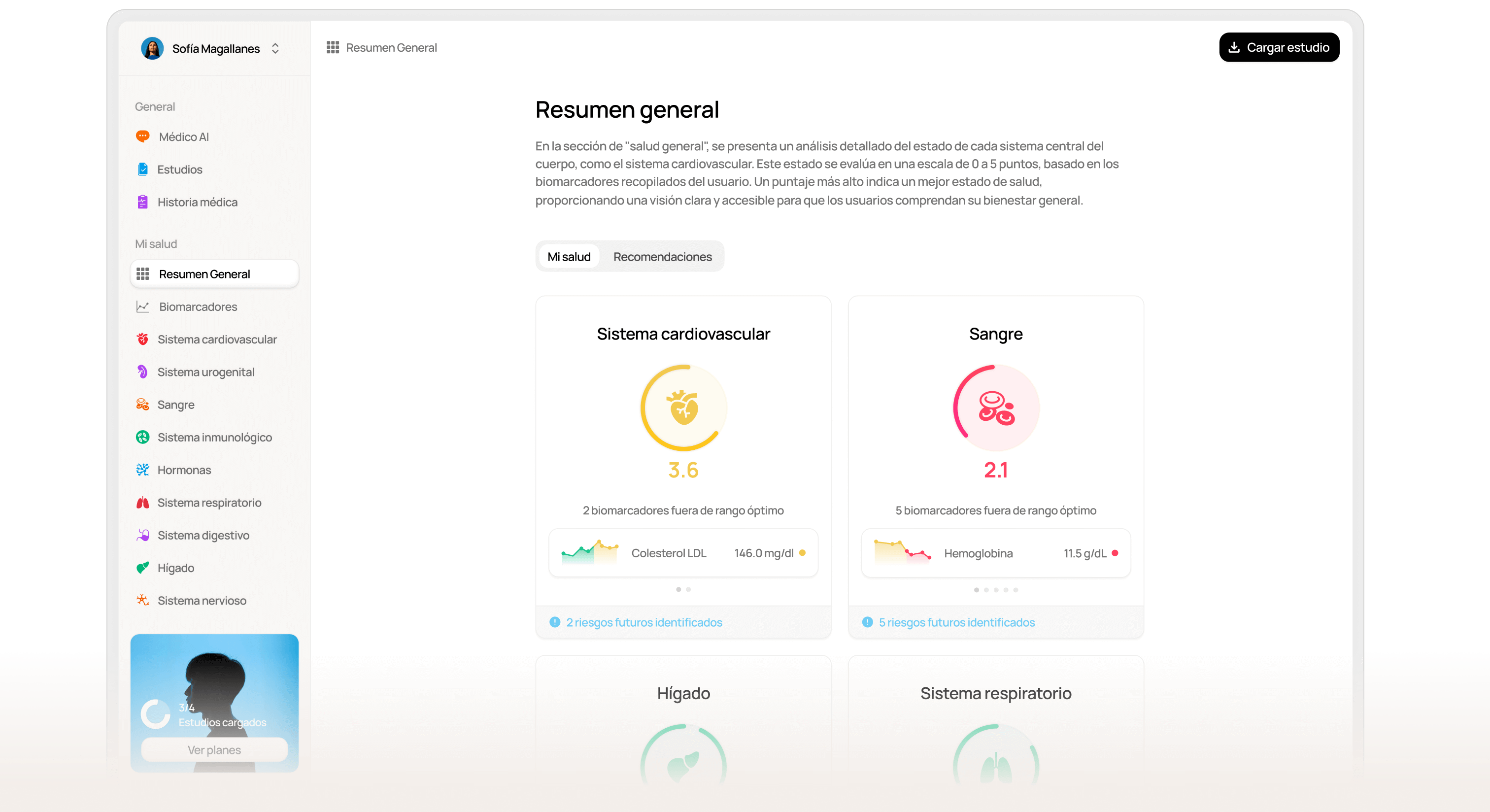Select last dot in Sangre biomarker carousel
This screenshot has width=1490, height=812.
click(x=1016, y=590)
